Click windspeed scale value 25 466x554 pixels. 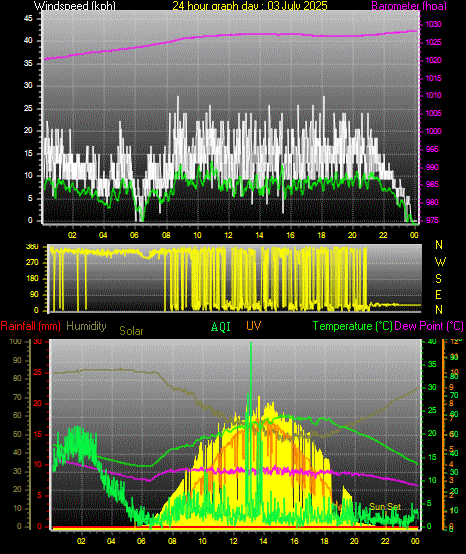point(28,108)
